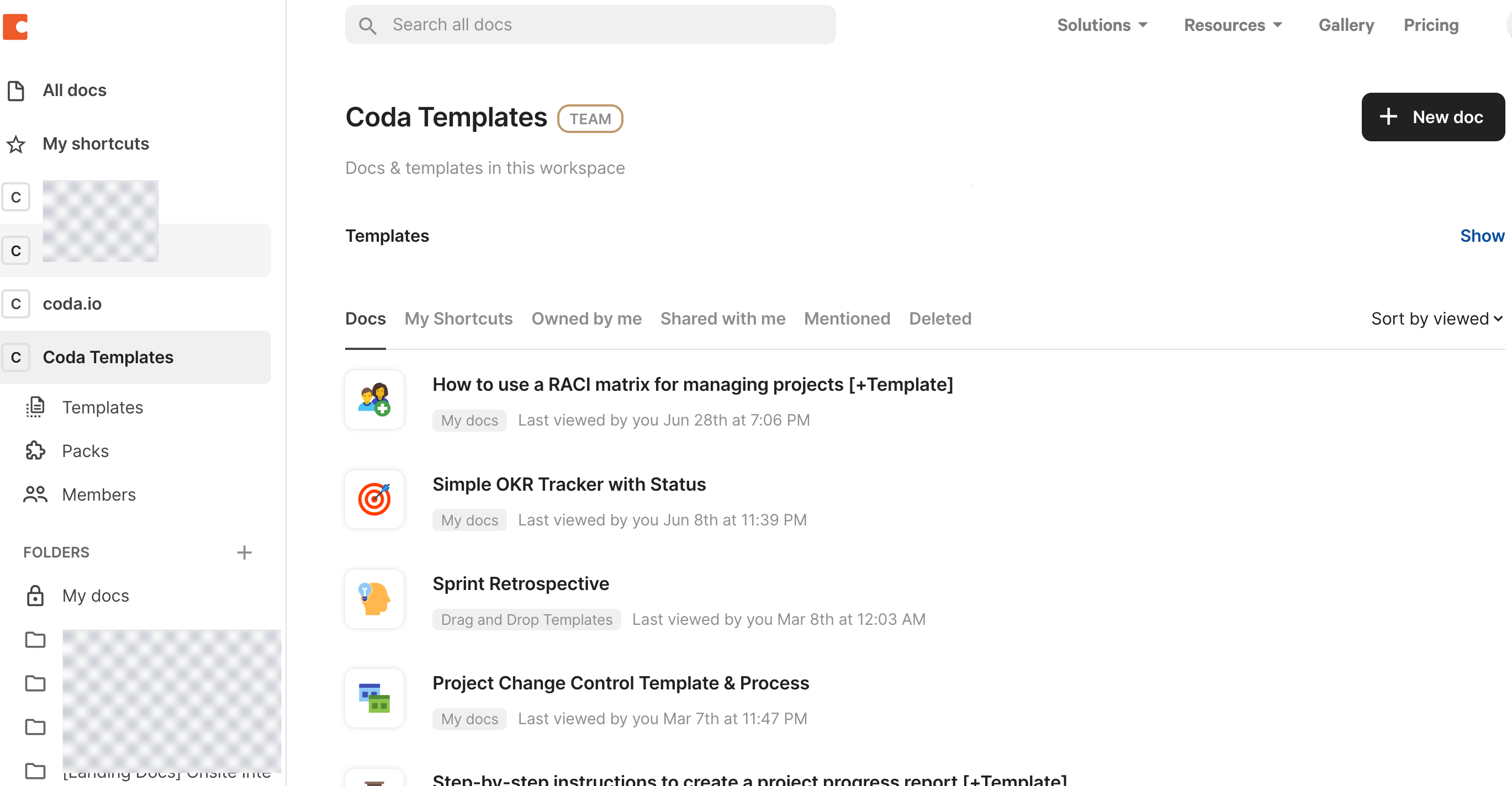Click the Search all docs field
The width and height of the screenshot is (1512, 786).
click(590, 25)
